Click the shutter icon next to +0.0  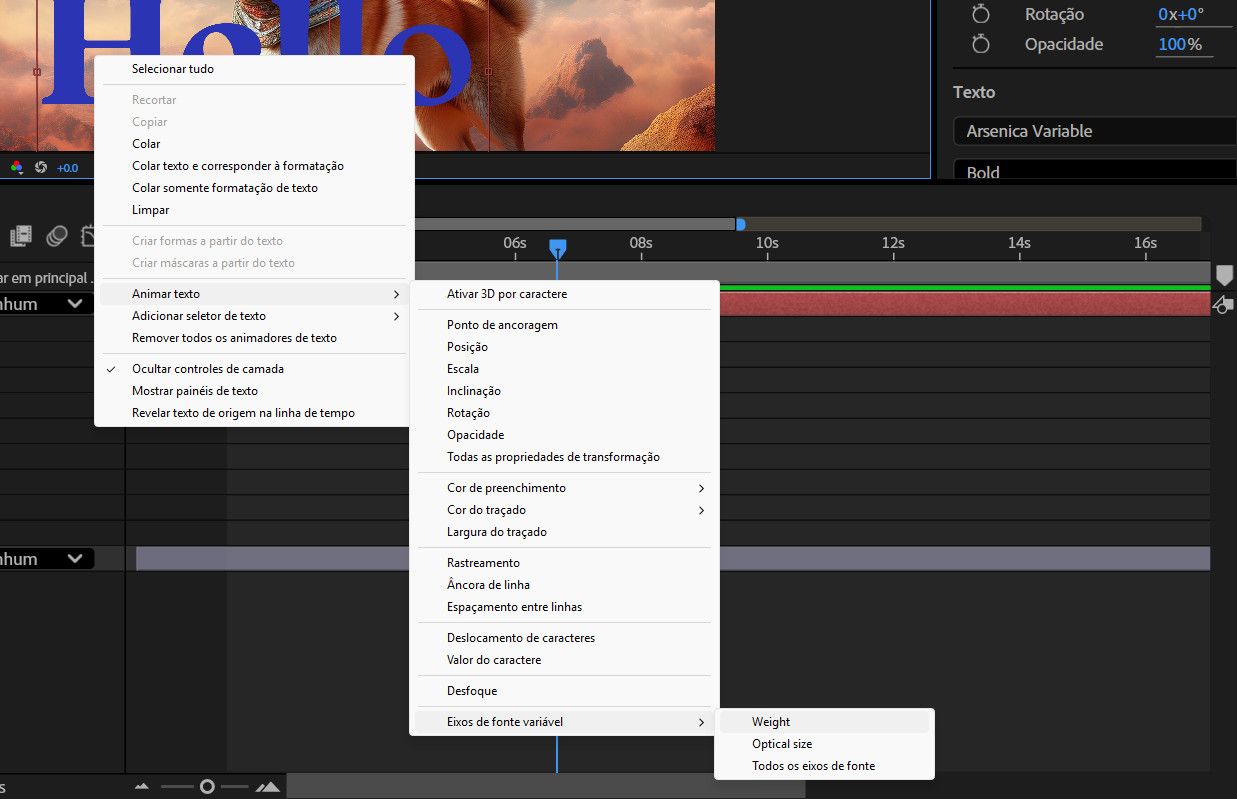tap(41, 167)
